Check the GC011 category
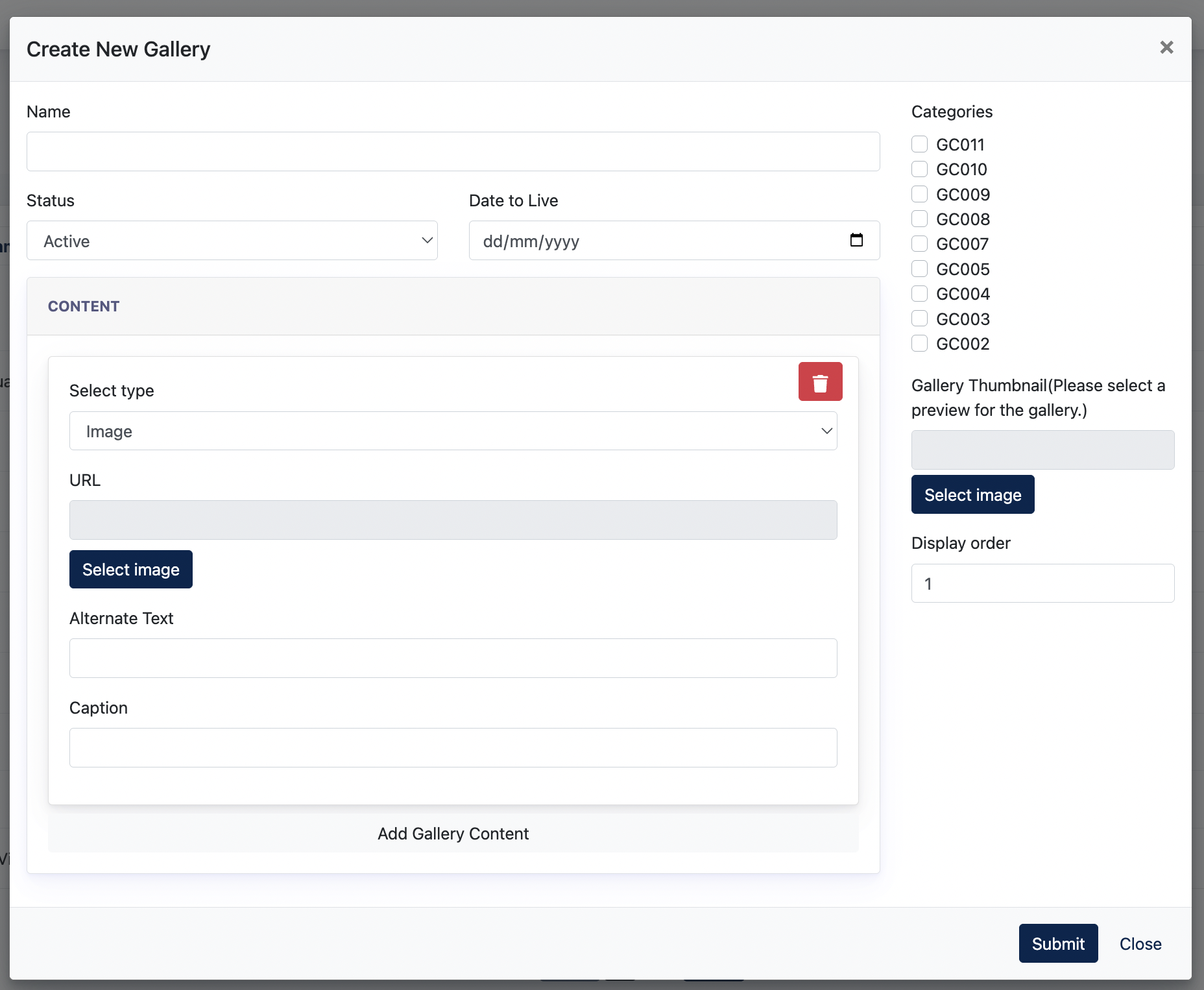This screenshot has height=990, width=1204. tap(919, 144)
